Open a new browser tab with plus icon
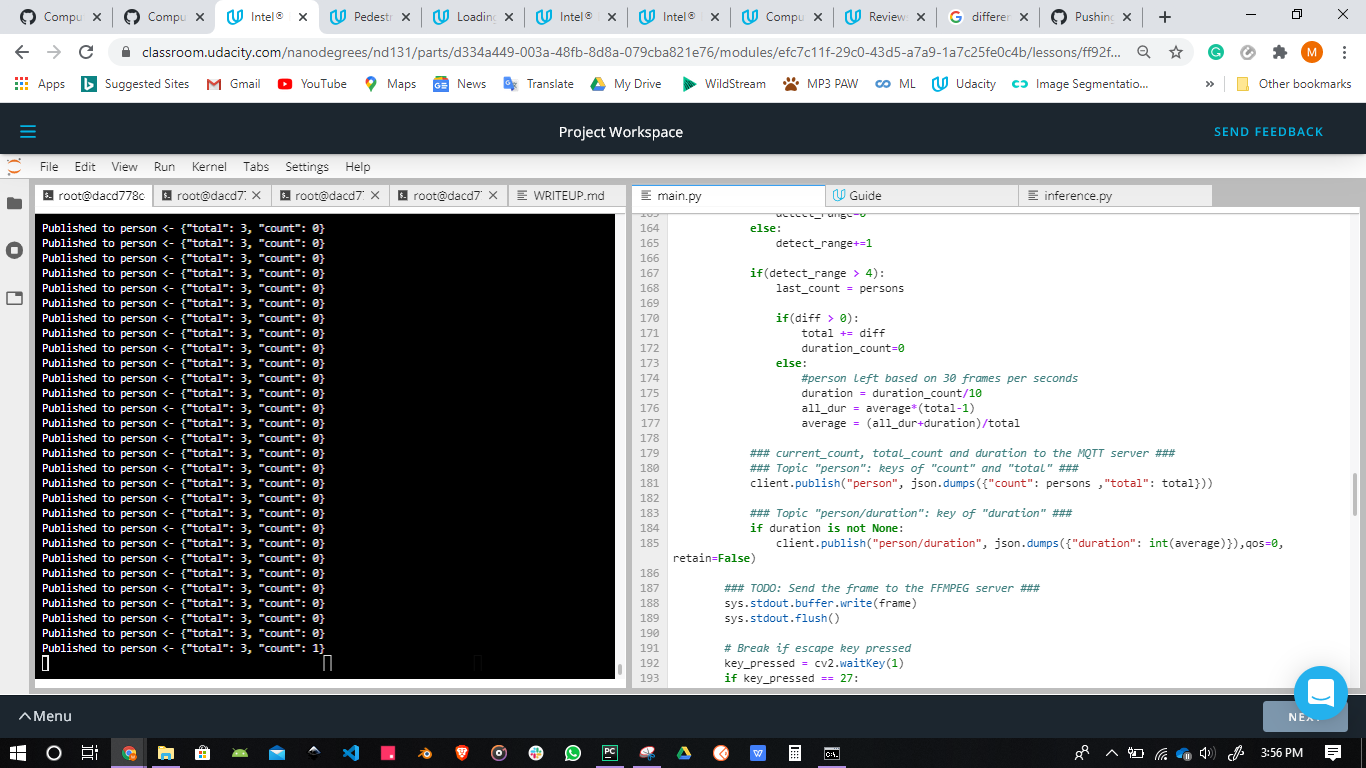1366x768 pixels. [x=1165, y=17]
